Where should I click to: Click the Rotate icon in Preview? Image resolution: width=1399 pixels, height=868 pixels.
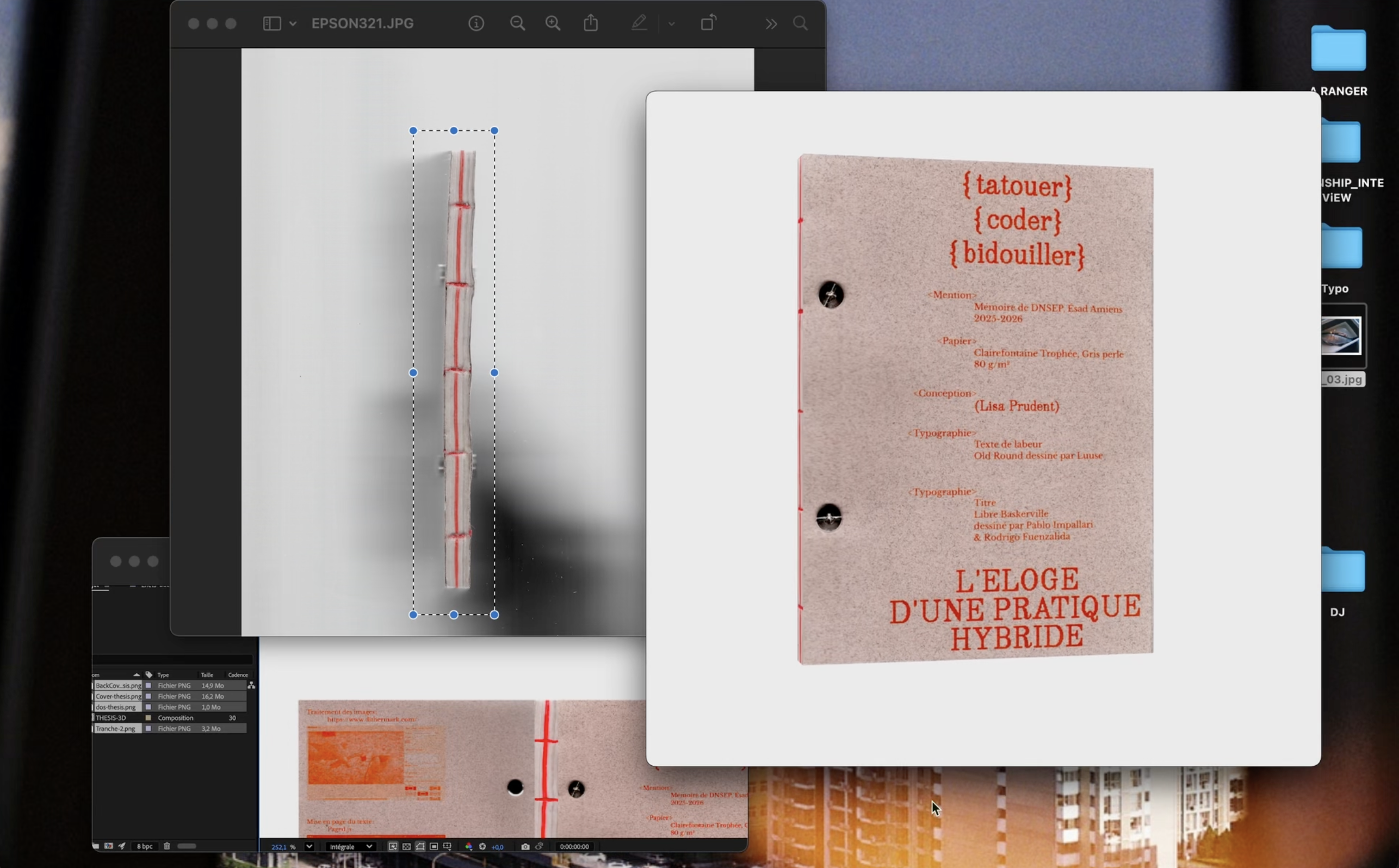tap(708, 23)
